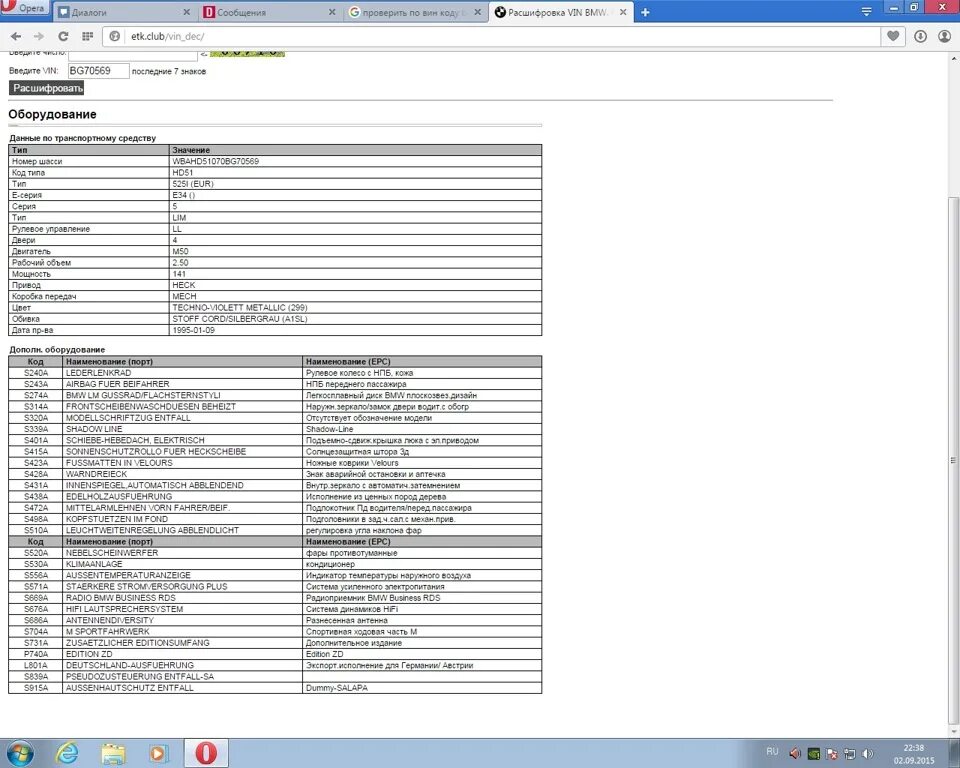Viewport: 960px width, 768px height.
Task: Open the Opera main menu button
Action: 24,8
